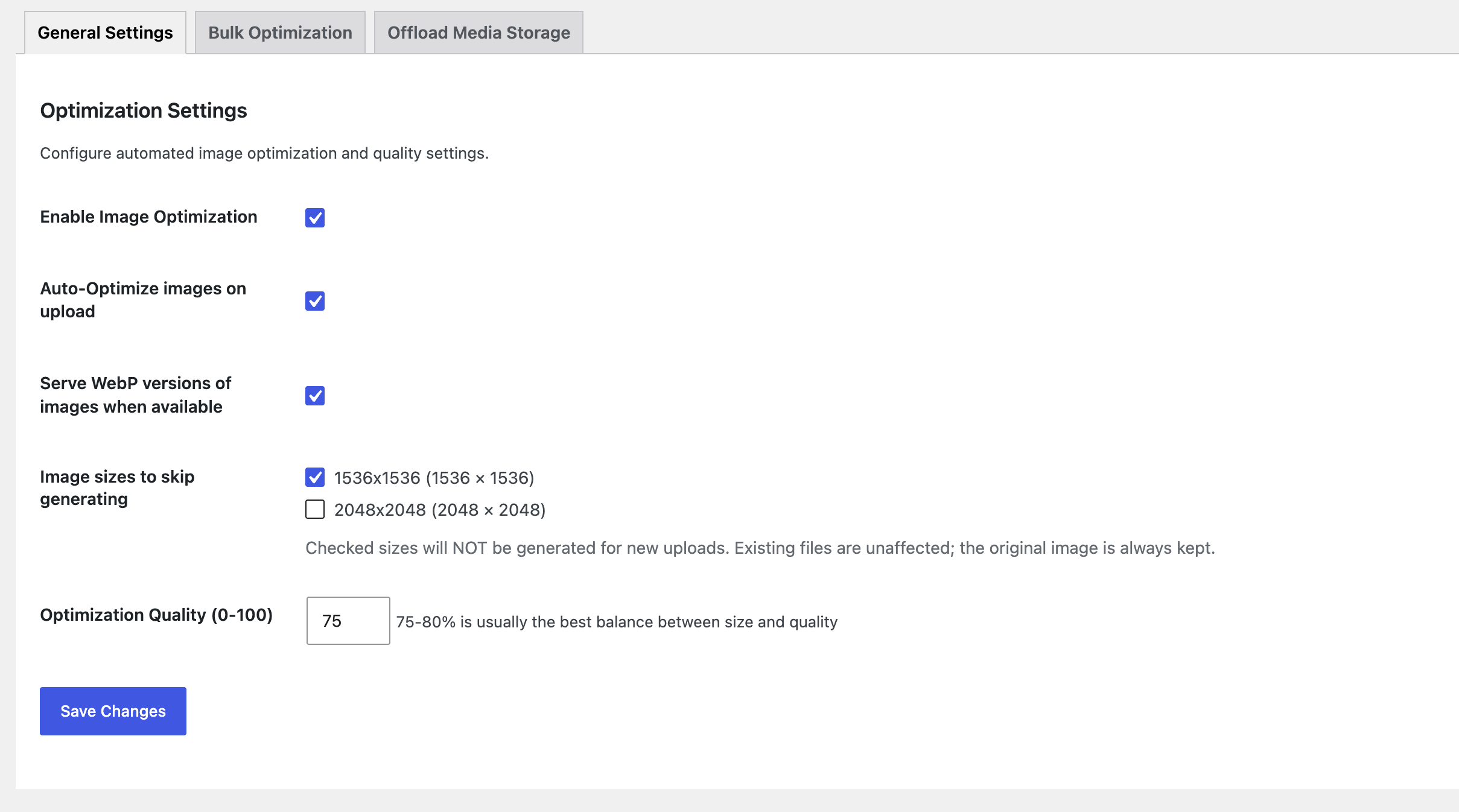This screenshot has width=1459, height=812.
Task: Click the 'Optimization Quality (0-100)' label
Action: point(156,615)
